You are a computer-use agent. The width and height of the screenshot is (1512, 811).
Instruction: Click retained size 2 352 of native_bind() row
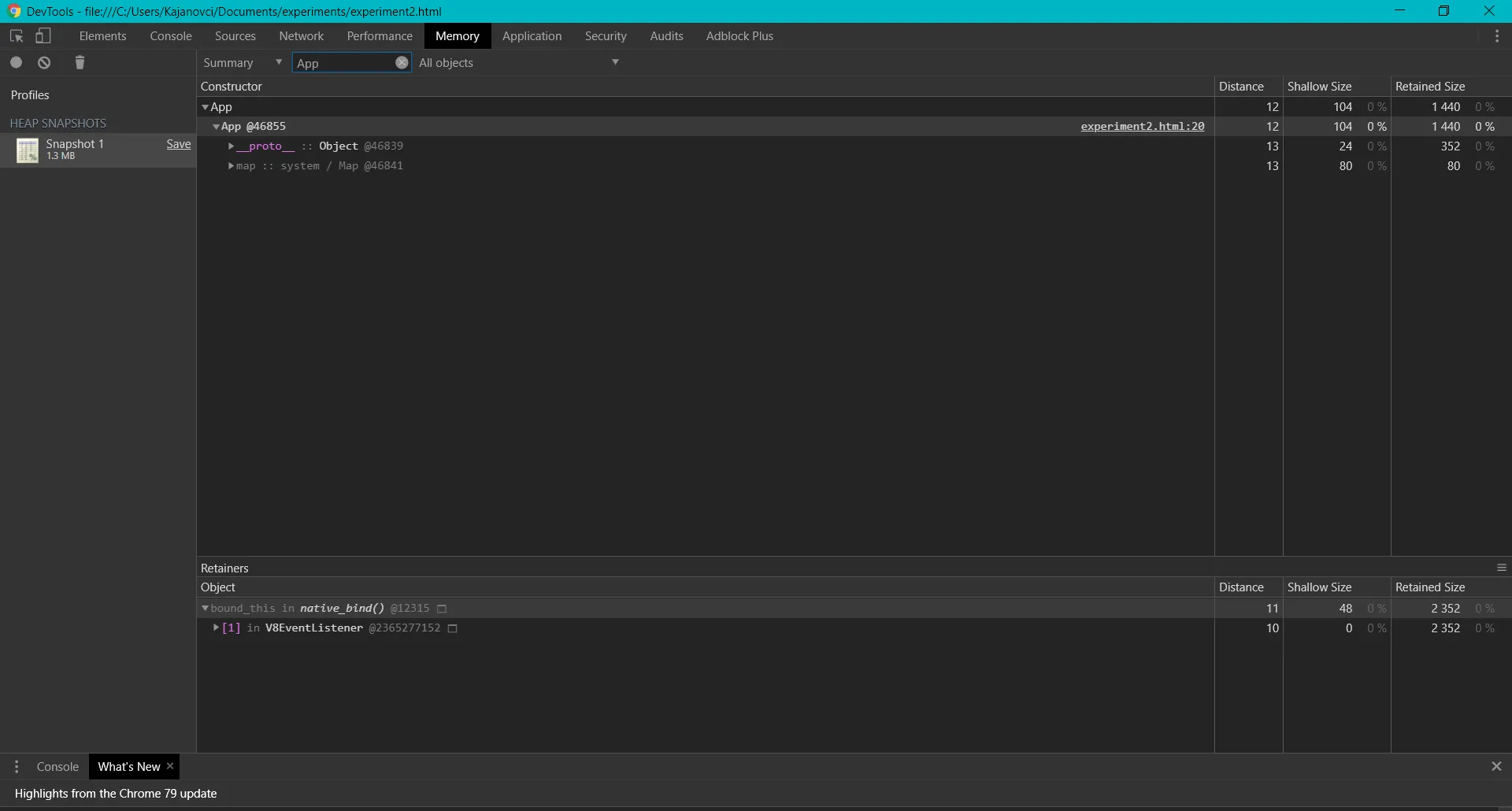click(1445, 609)
